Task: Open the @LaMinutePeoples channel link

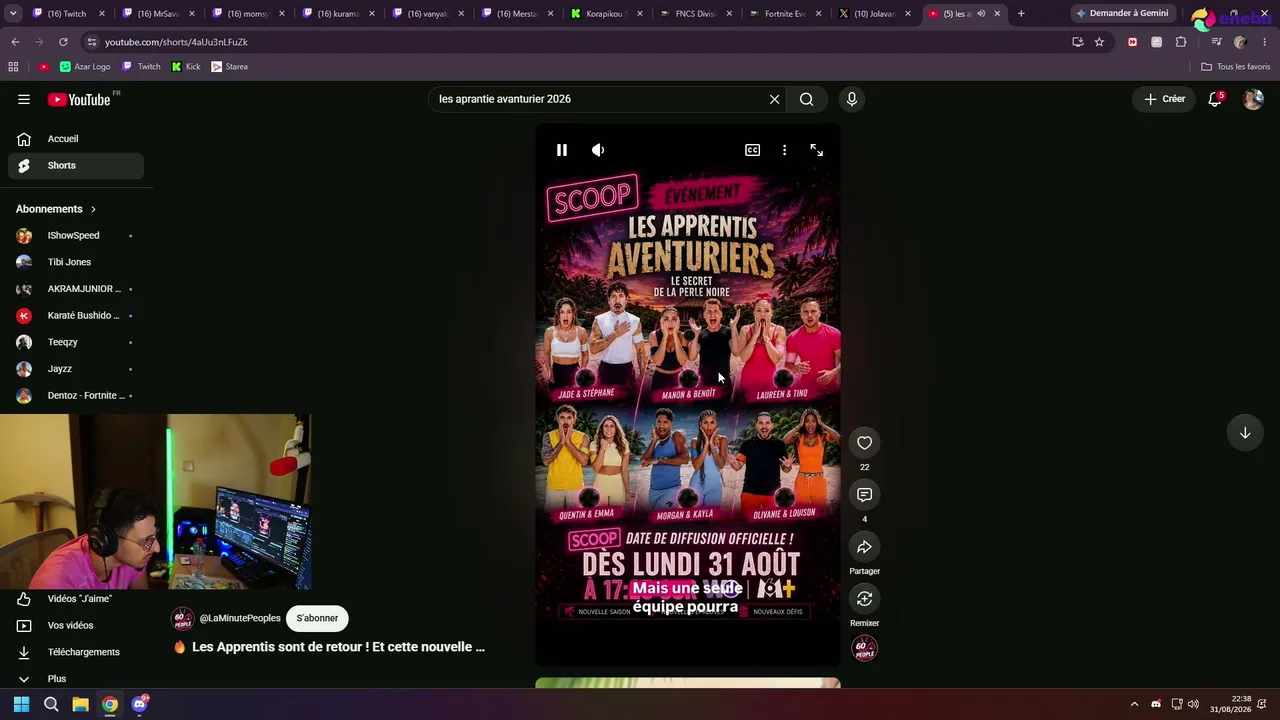Action: tap(240, 618)
